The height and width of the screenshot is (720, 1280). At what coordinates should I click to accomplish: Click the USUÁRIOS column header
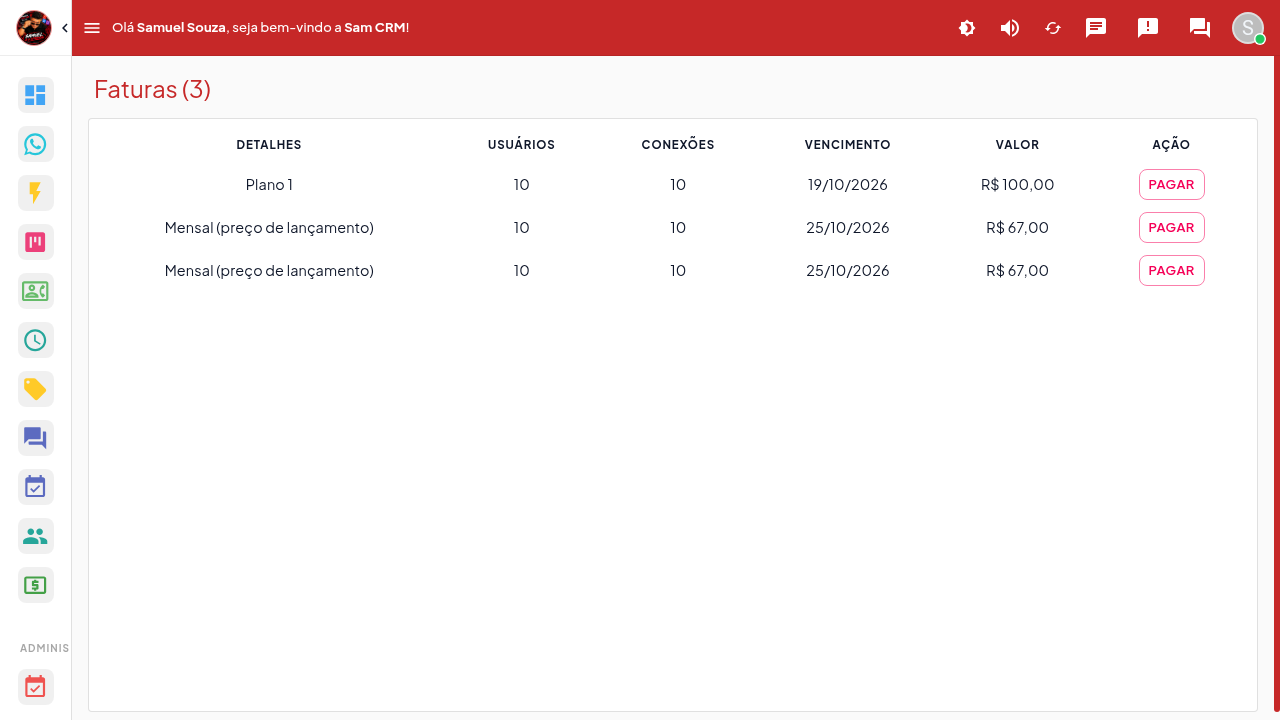521,145
